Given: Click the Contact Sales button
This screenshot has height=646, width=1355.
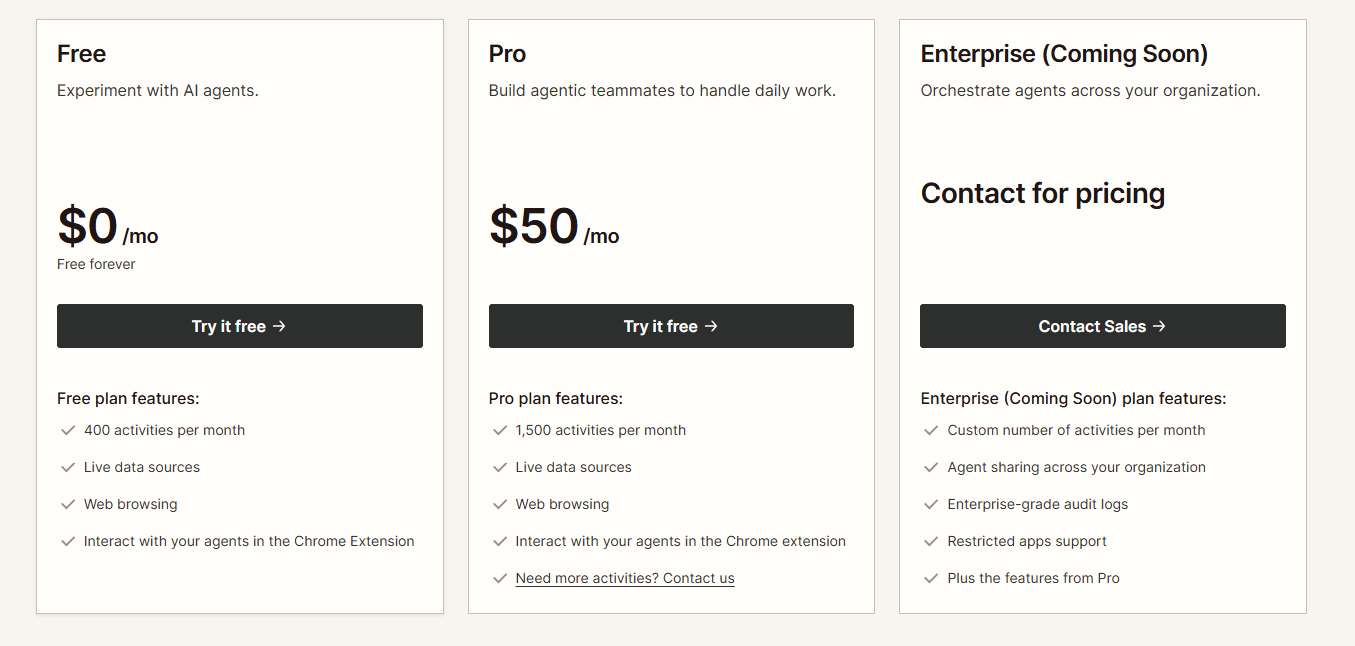Looking at the screenshot, I should [1102, 325].
